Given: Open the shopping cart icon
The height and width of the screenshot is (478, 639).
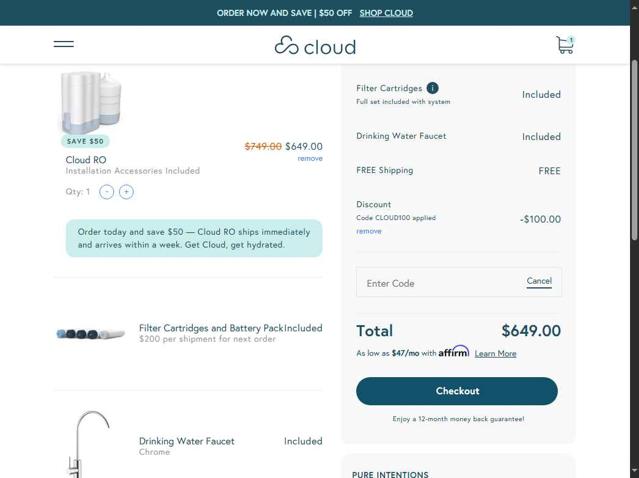Looking at the screenshot, I should tap(565, 45).
